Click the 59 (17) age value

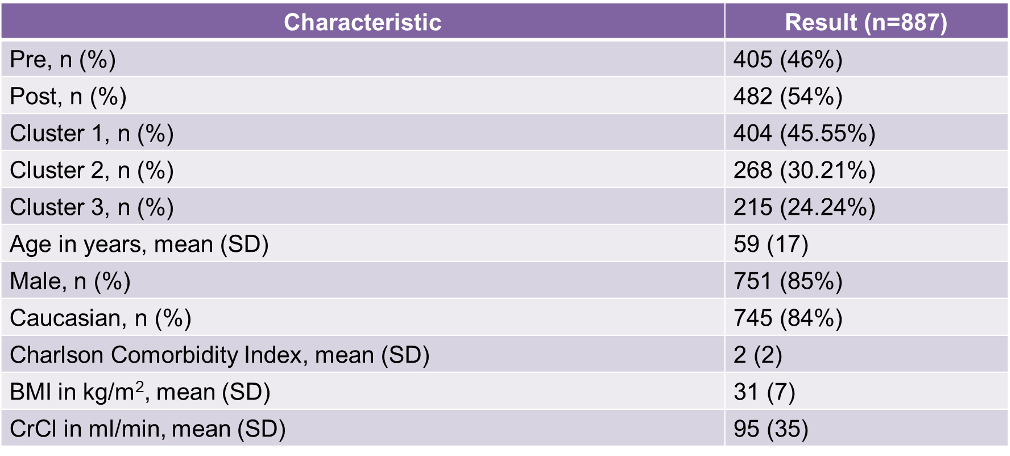click(770, 244)
